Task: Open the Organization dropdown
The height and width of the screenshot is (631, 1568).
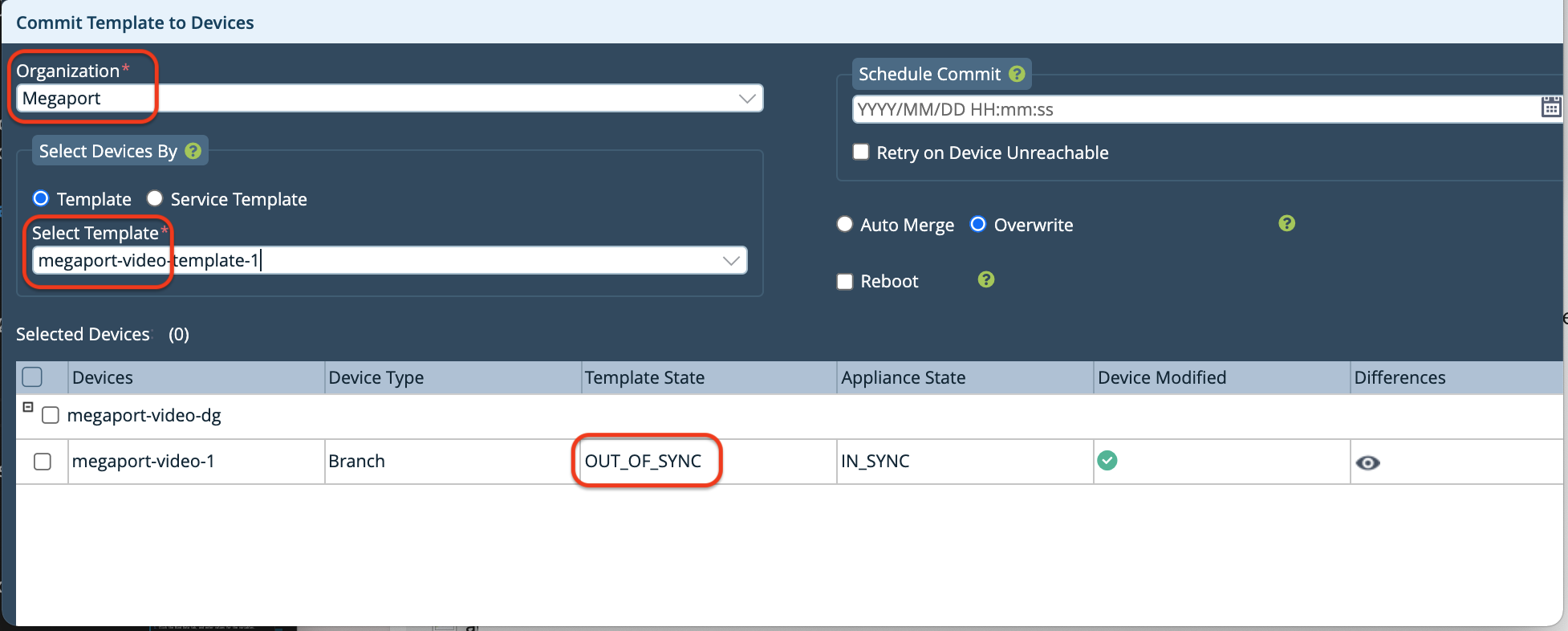Action: 746,99
